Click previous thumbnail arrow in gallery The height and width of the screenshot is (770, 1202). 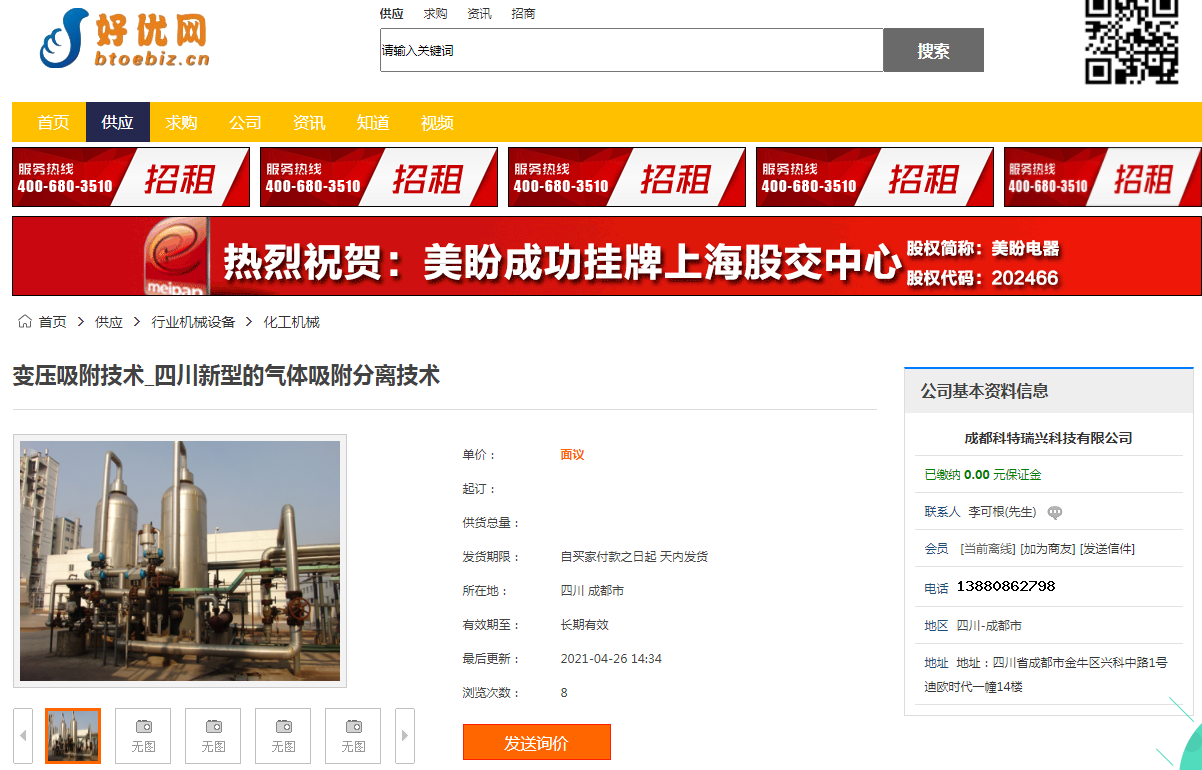tap(23, 735)
